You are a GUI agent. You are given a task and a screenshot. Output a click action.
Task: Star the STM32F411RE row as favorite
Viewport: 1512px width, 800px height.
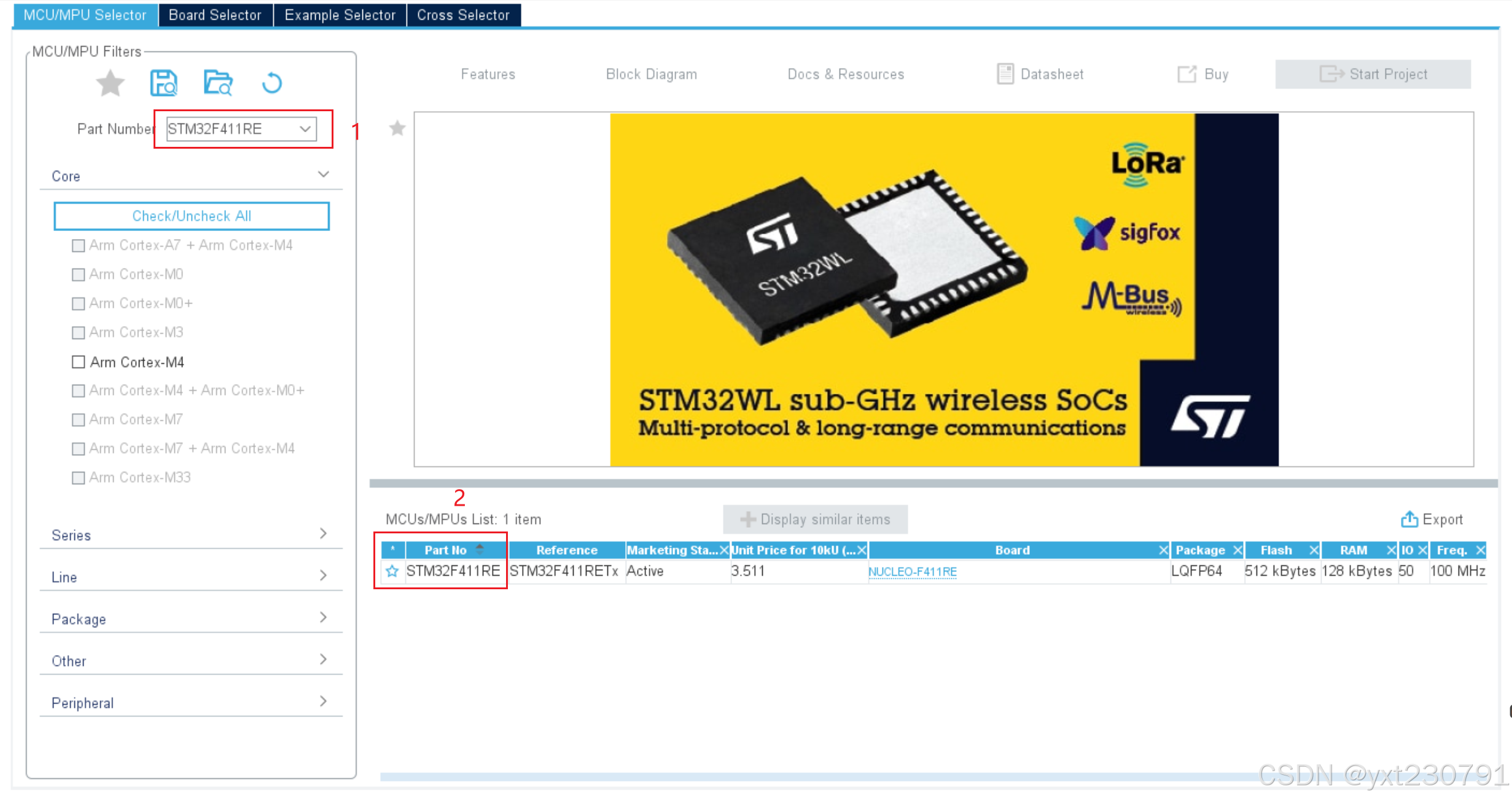coord(392,571)
